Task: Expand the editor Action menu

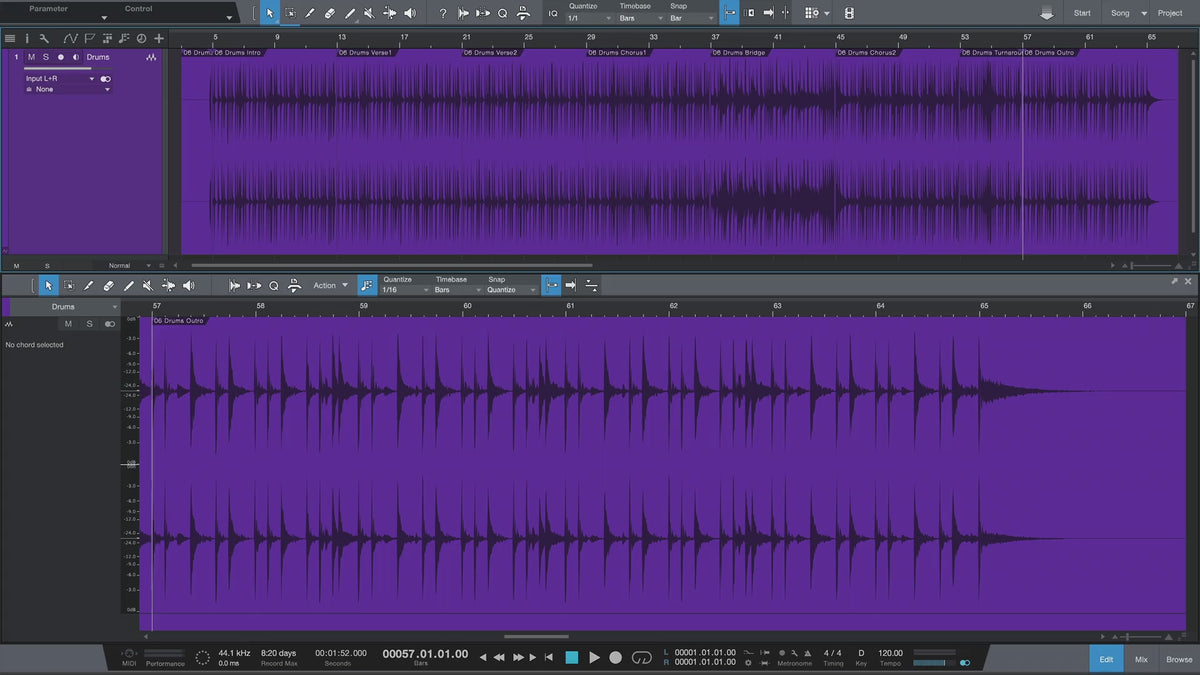Action: (x=331, y=285)
